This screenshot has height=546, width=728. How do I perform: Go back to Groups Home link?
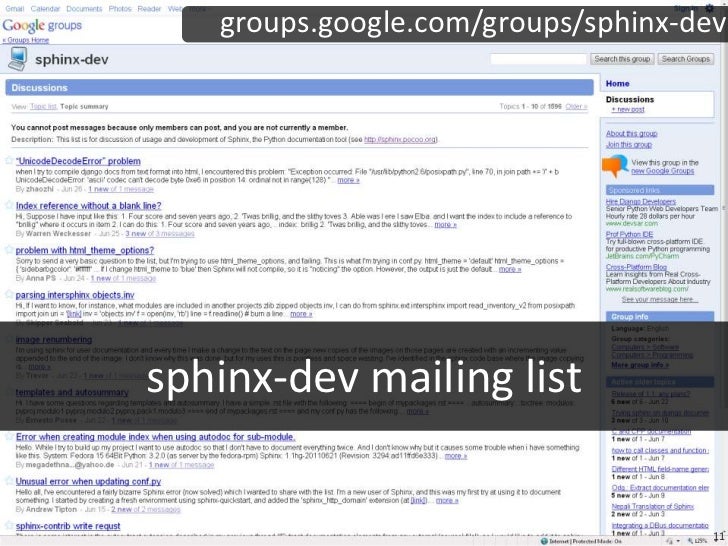[x=26, y=40]
